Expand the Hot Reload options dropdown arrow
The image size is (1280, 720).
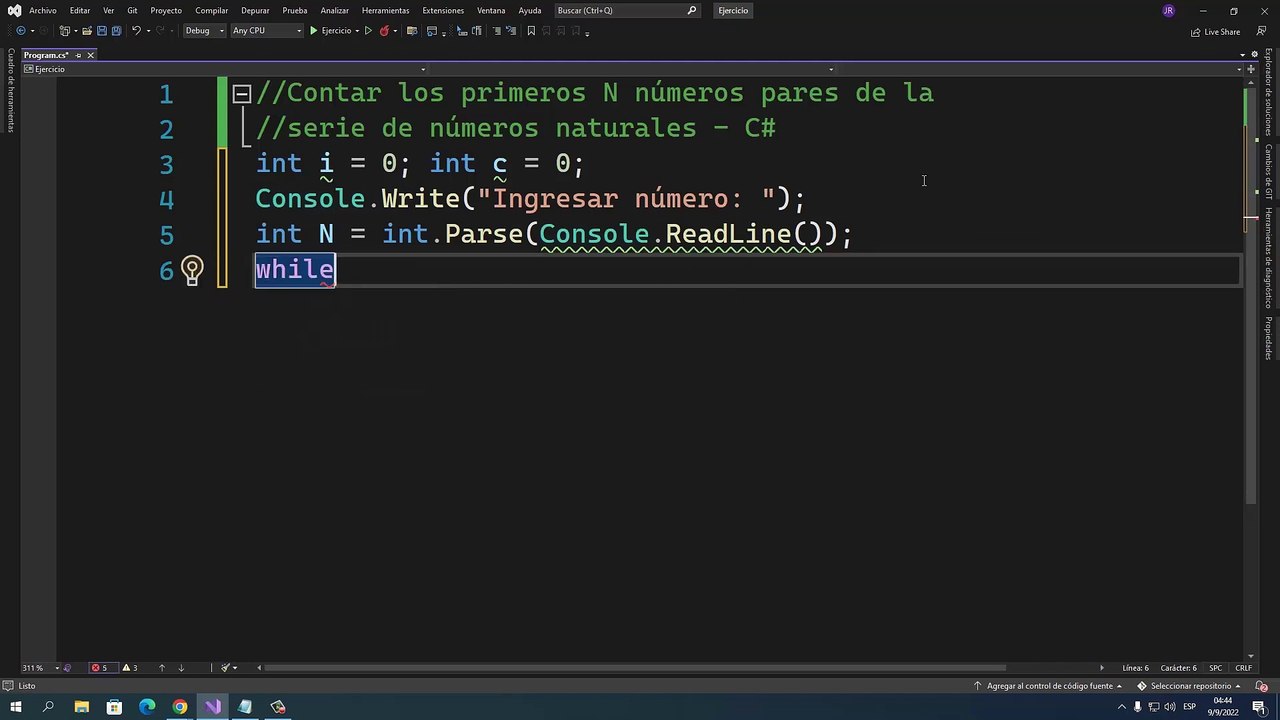(395, 31)
